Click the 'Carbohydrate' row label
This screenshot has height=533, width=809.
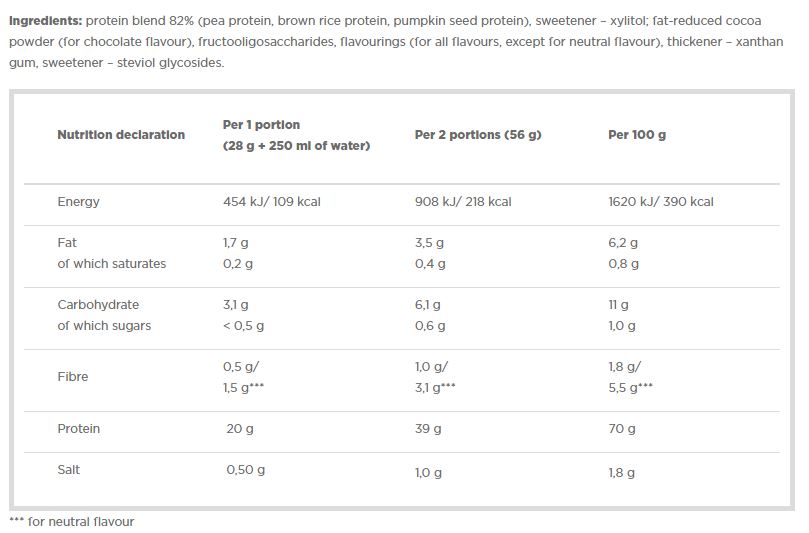98,305
